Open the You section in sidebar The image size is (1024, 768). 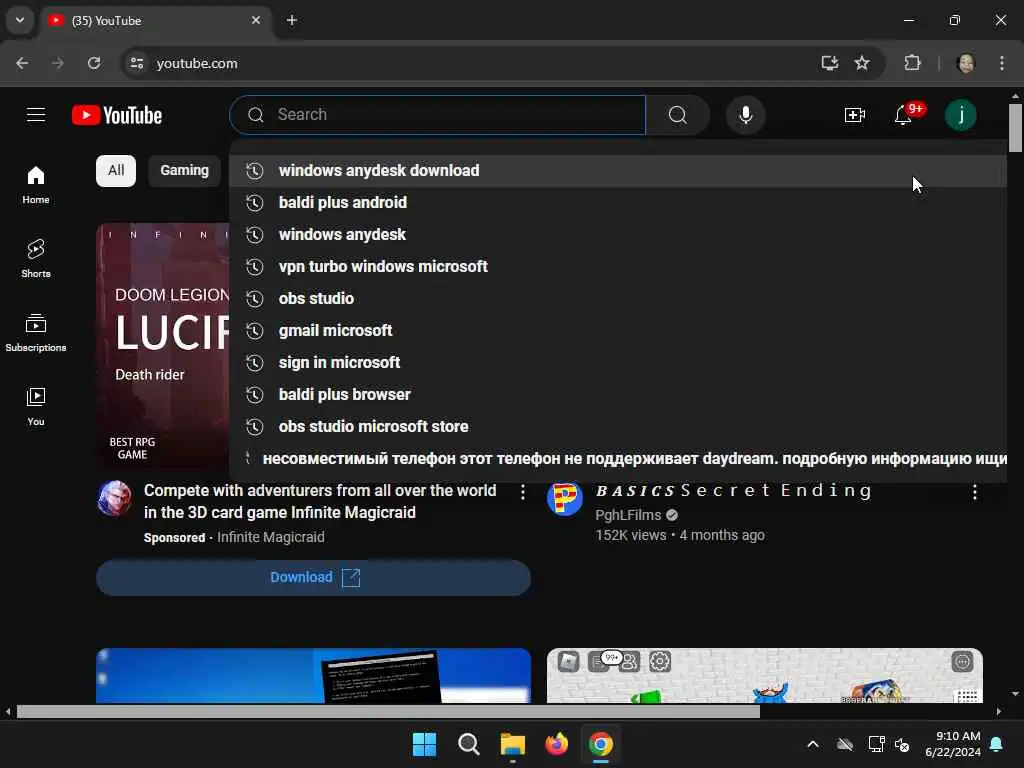coord(36,406)
